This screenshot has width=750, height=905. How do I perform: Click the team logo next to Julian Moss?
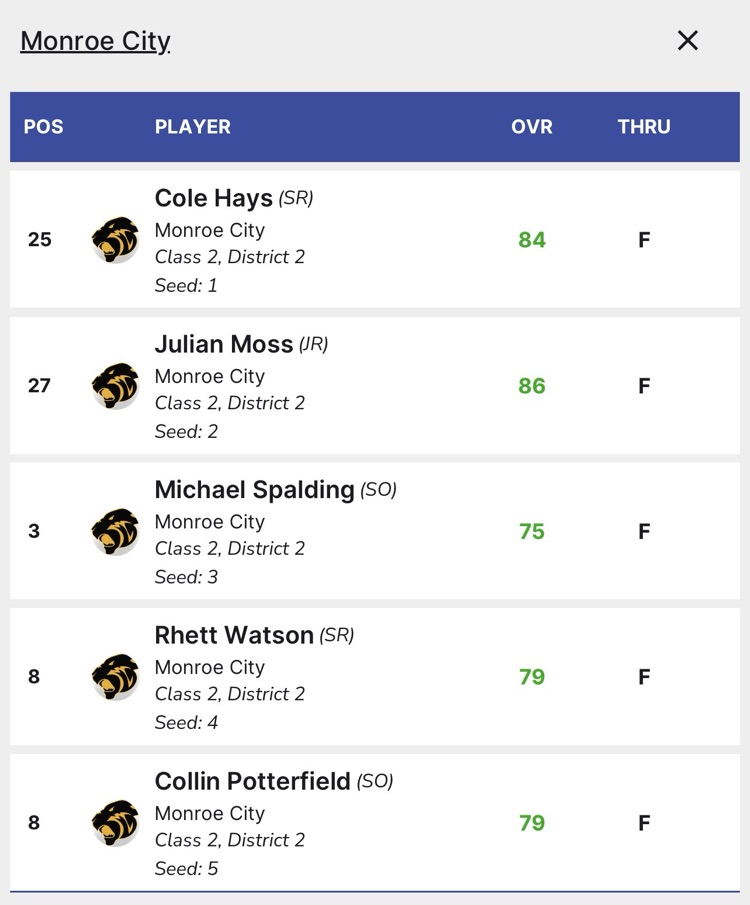pos(115,386)
